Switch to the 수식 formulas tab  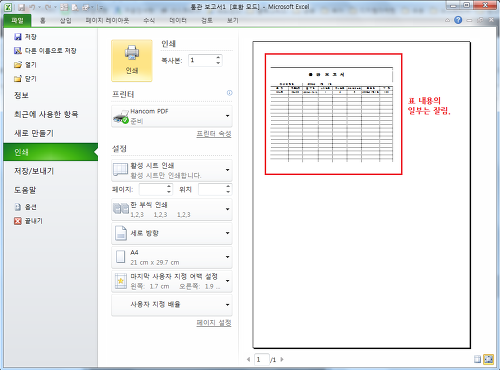point(149,21)
